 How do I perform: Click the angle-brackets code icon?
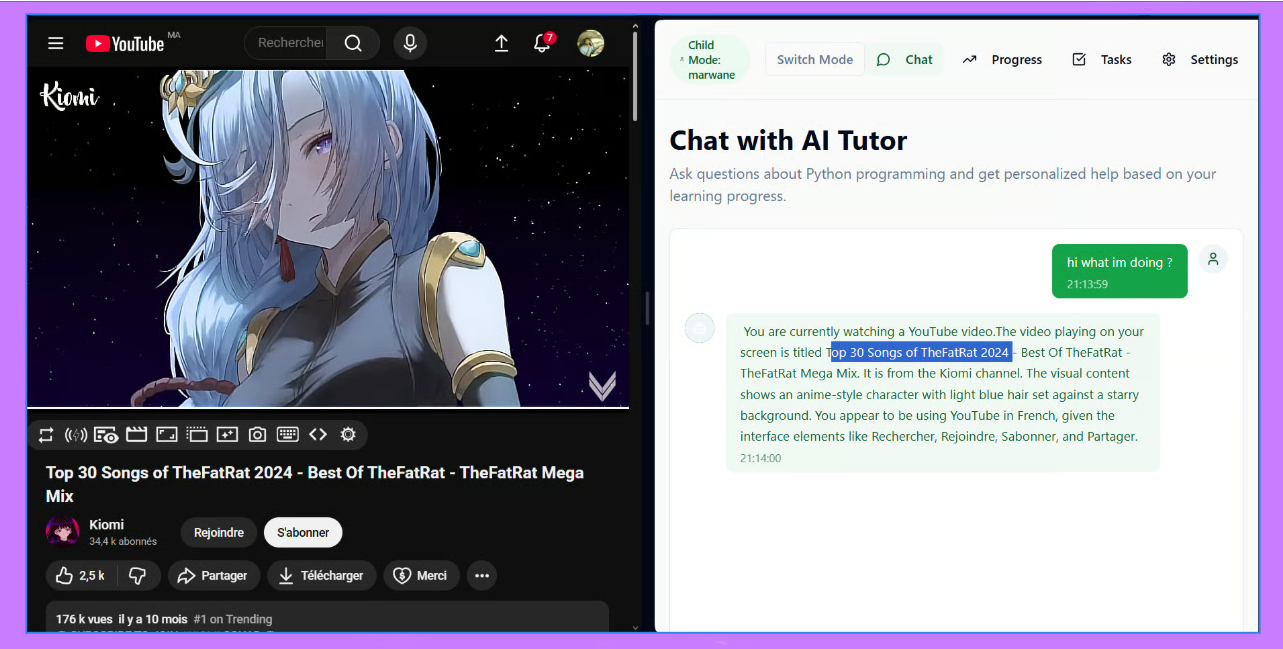click(318, 434)
